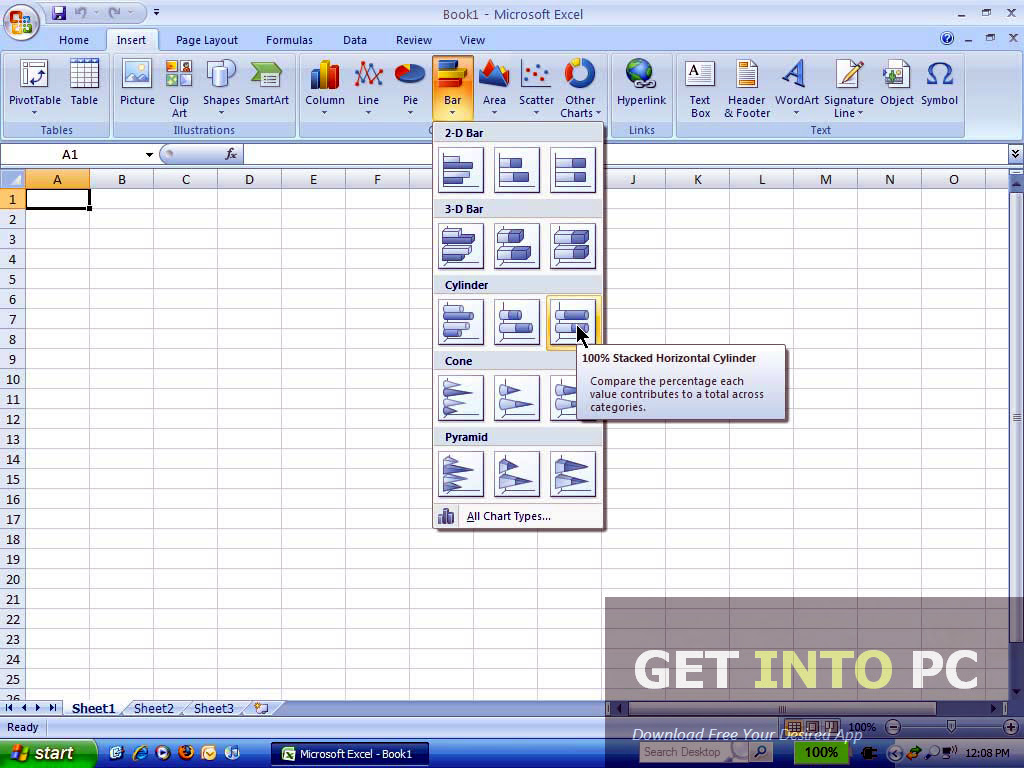Pick 100% Stacked Bar in 3-D chart
Screen dimensions: 1024x768
pos(573,246)
